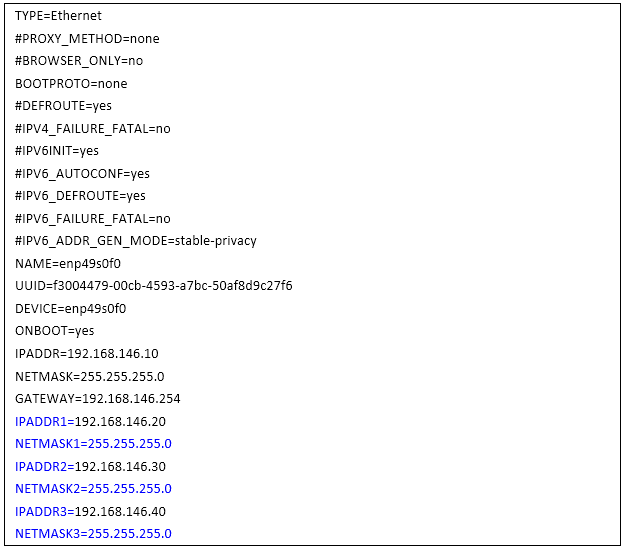Click the #IPV4_FAILURE_FATAL=no line
Viewport: 623px width, 547px height.
tap(93, 129)
